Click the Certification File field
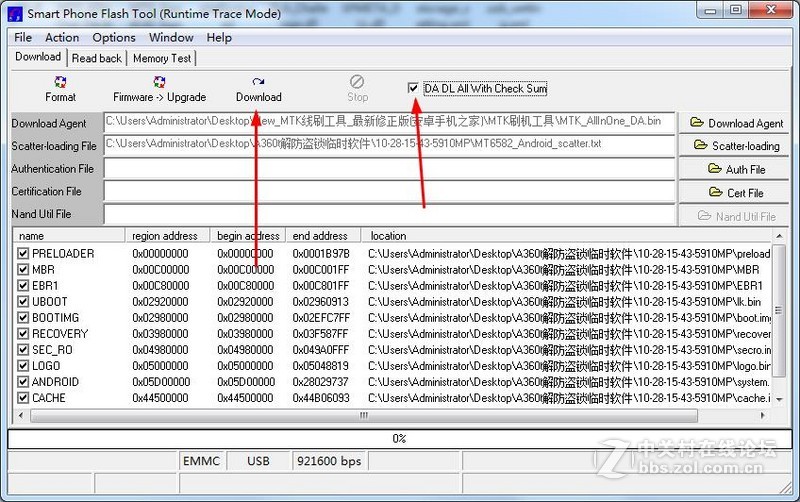 pyautogui.click(x=389, y=191)
